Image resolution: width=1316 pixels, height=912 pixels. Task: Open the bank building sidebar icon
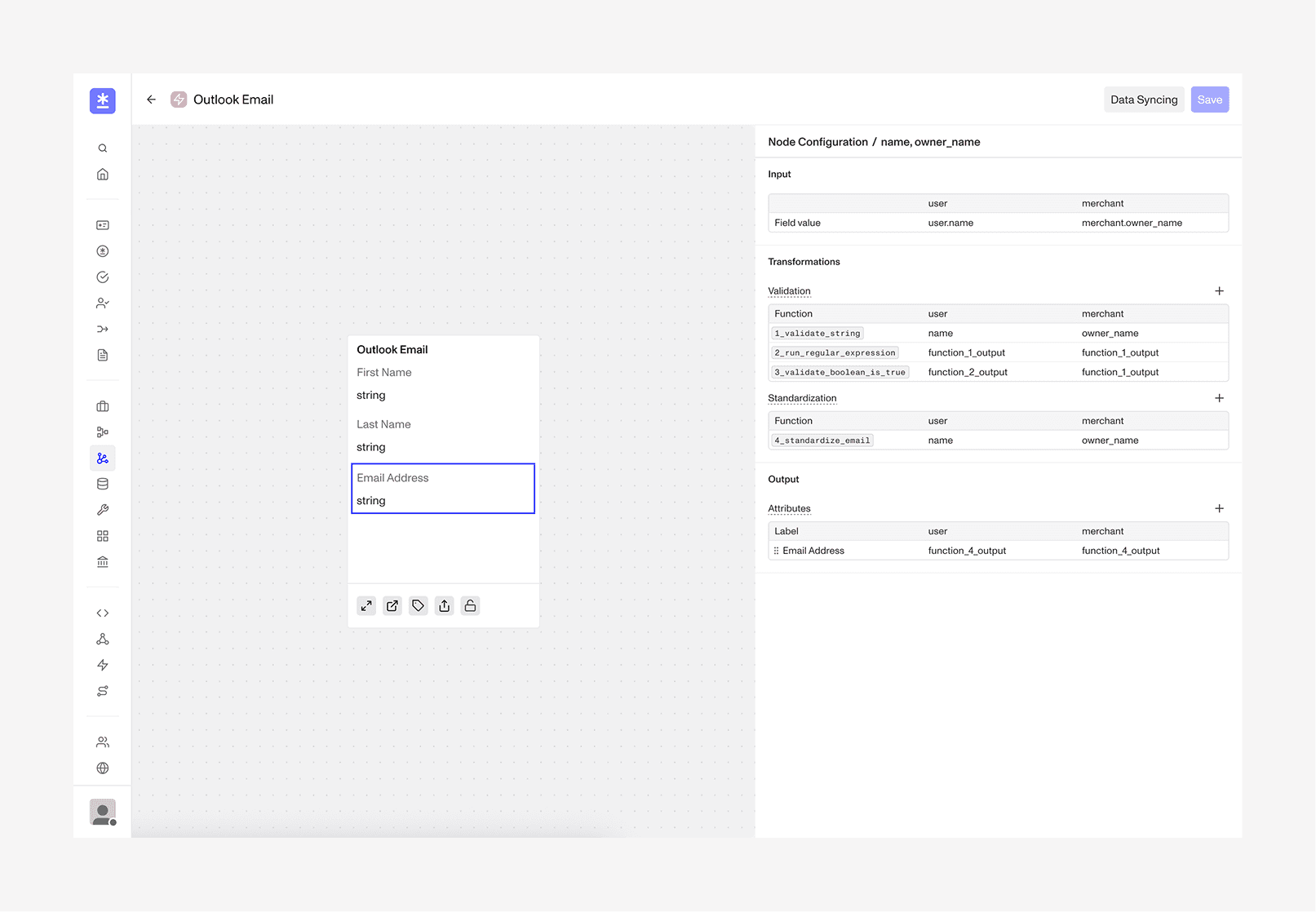(103, 562)
